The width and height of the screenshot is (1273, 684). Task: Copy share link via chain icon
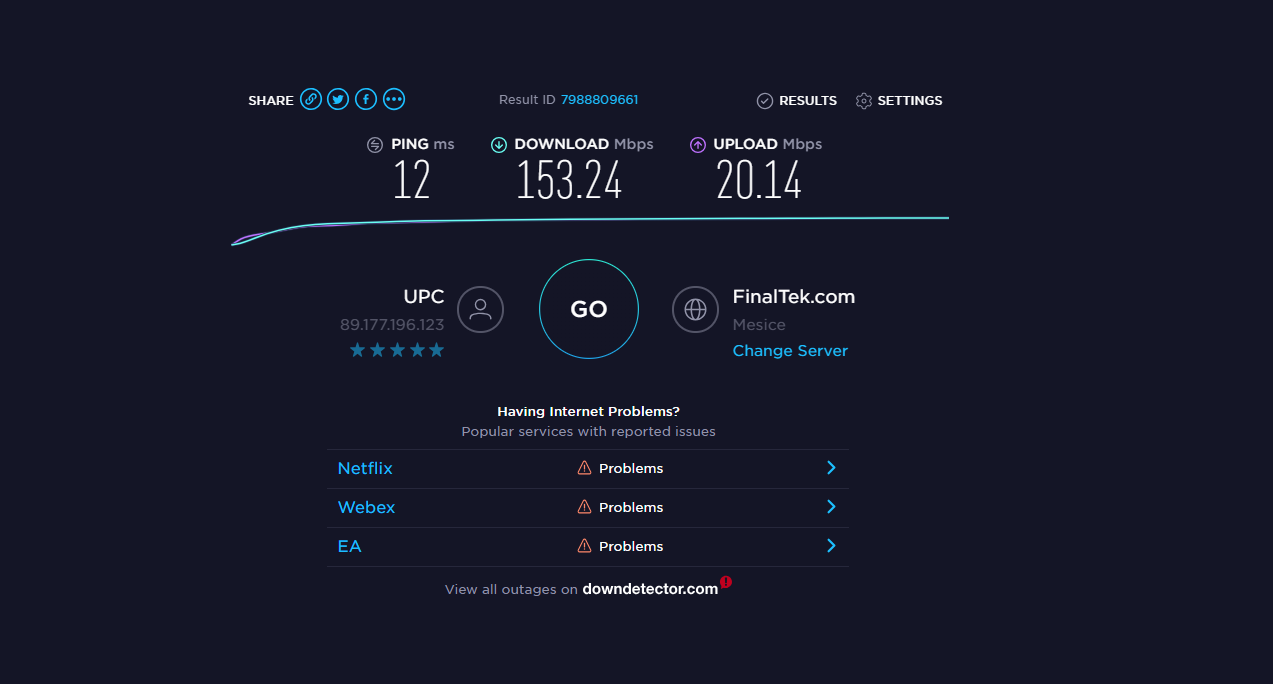pyautogui.click(x=311, y=99)
